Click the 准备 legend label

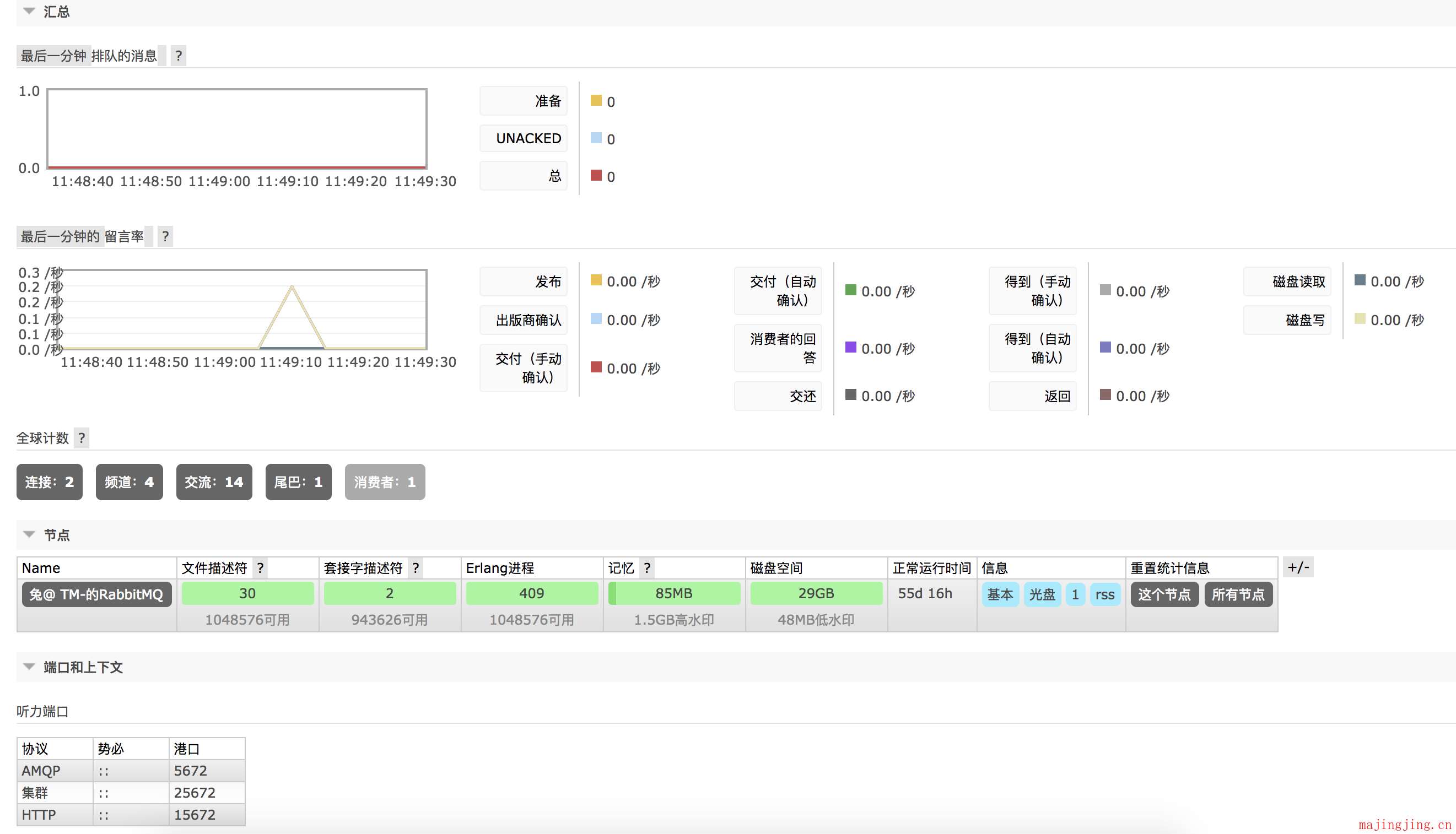tap(523, 101)
